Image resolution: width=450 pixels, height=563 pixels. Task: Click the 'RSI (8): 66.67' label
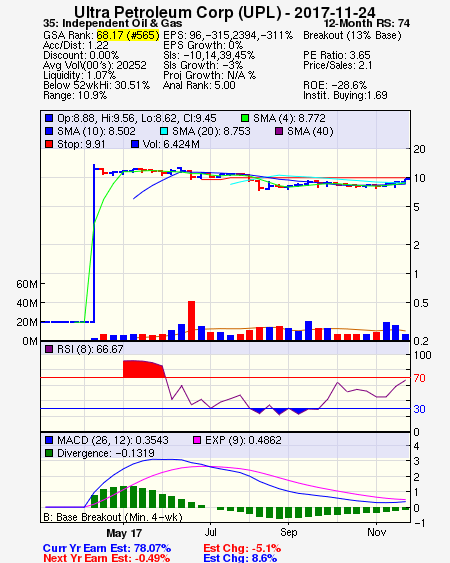tap(90, 349)
